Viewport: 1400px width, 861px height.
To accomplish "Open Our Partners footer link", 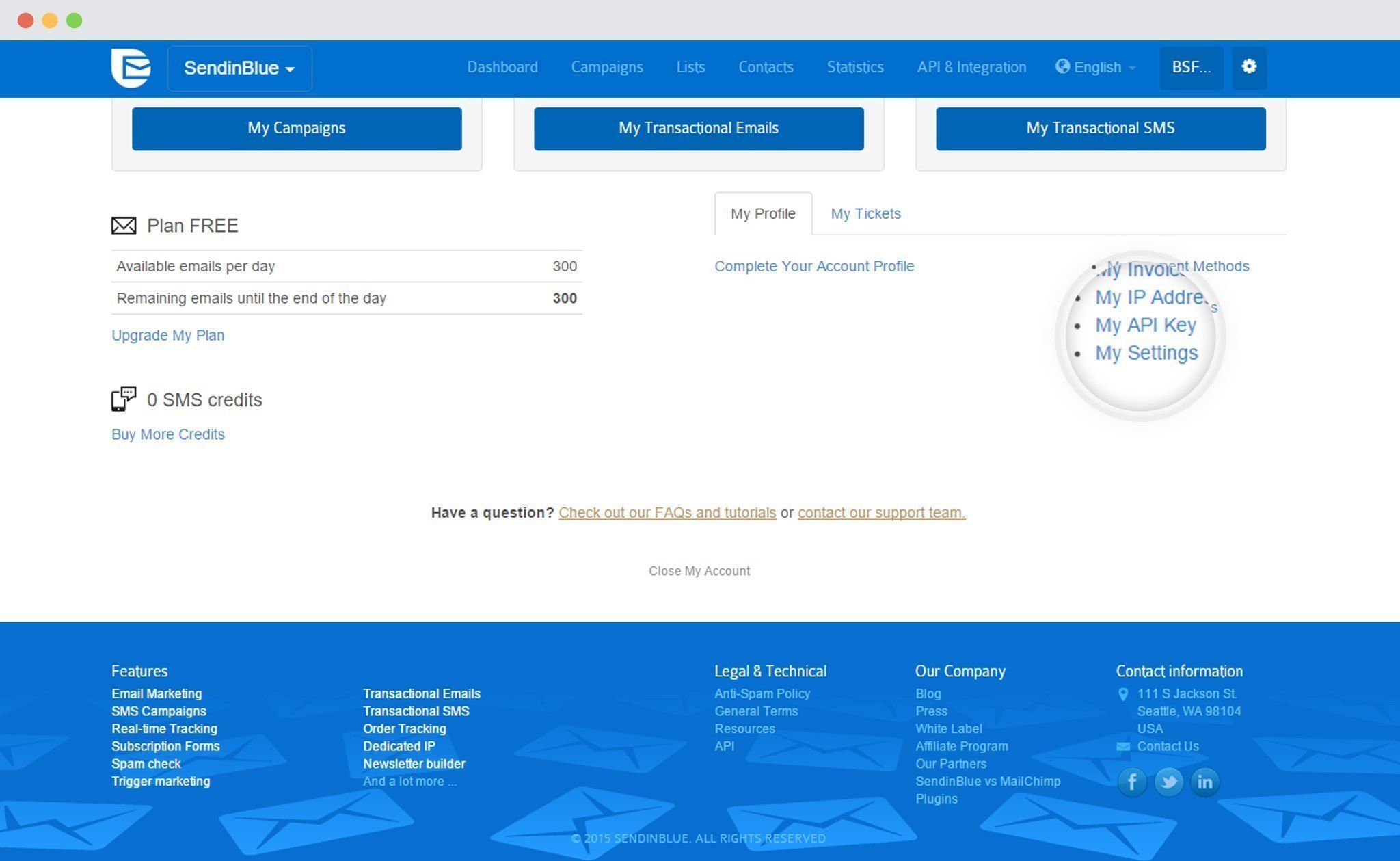I will click(x=951, y=764).
